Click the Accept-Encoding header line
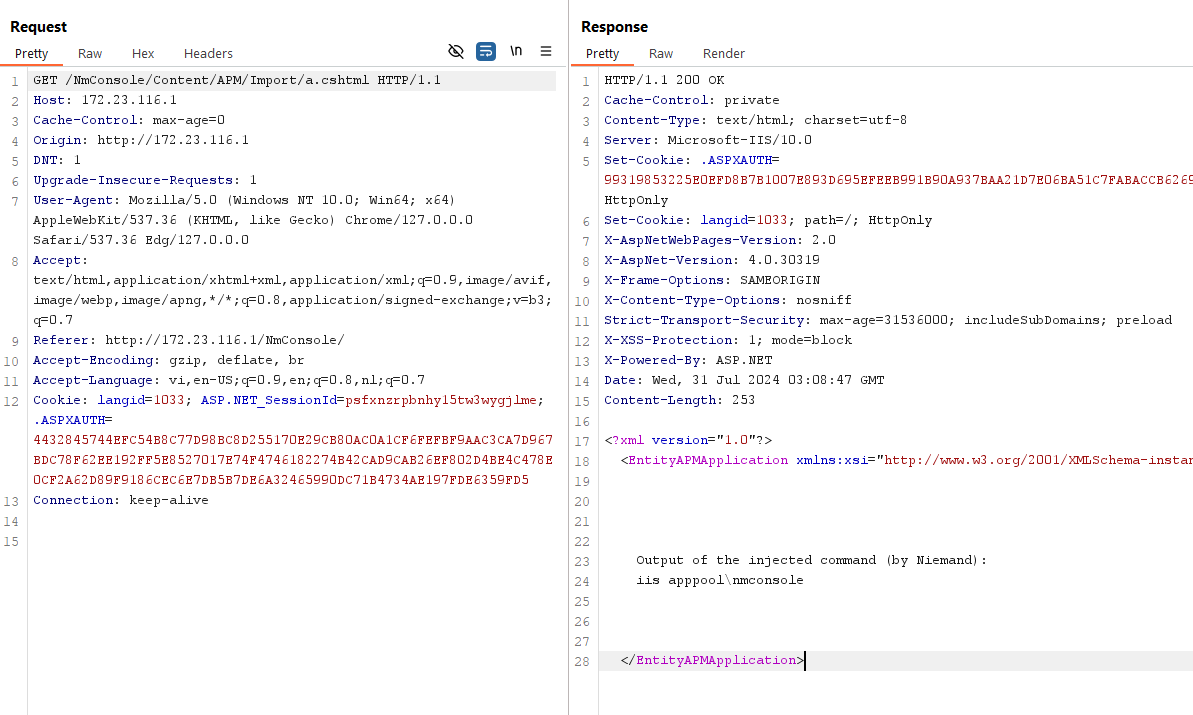This screenshot has height=715, width=1193. (x=168, y=360)
